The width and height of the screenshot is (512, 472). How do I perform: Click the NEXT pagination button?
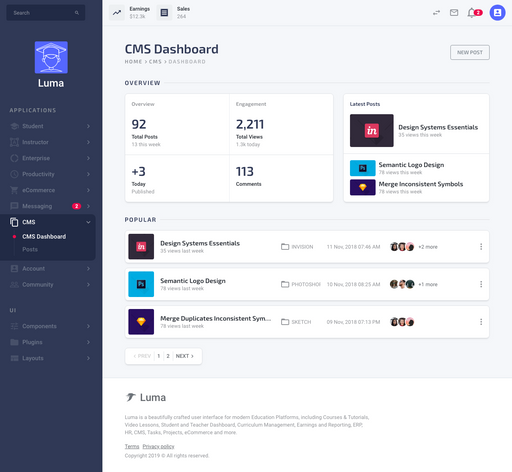point(185,356)
